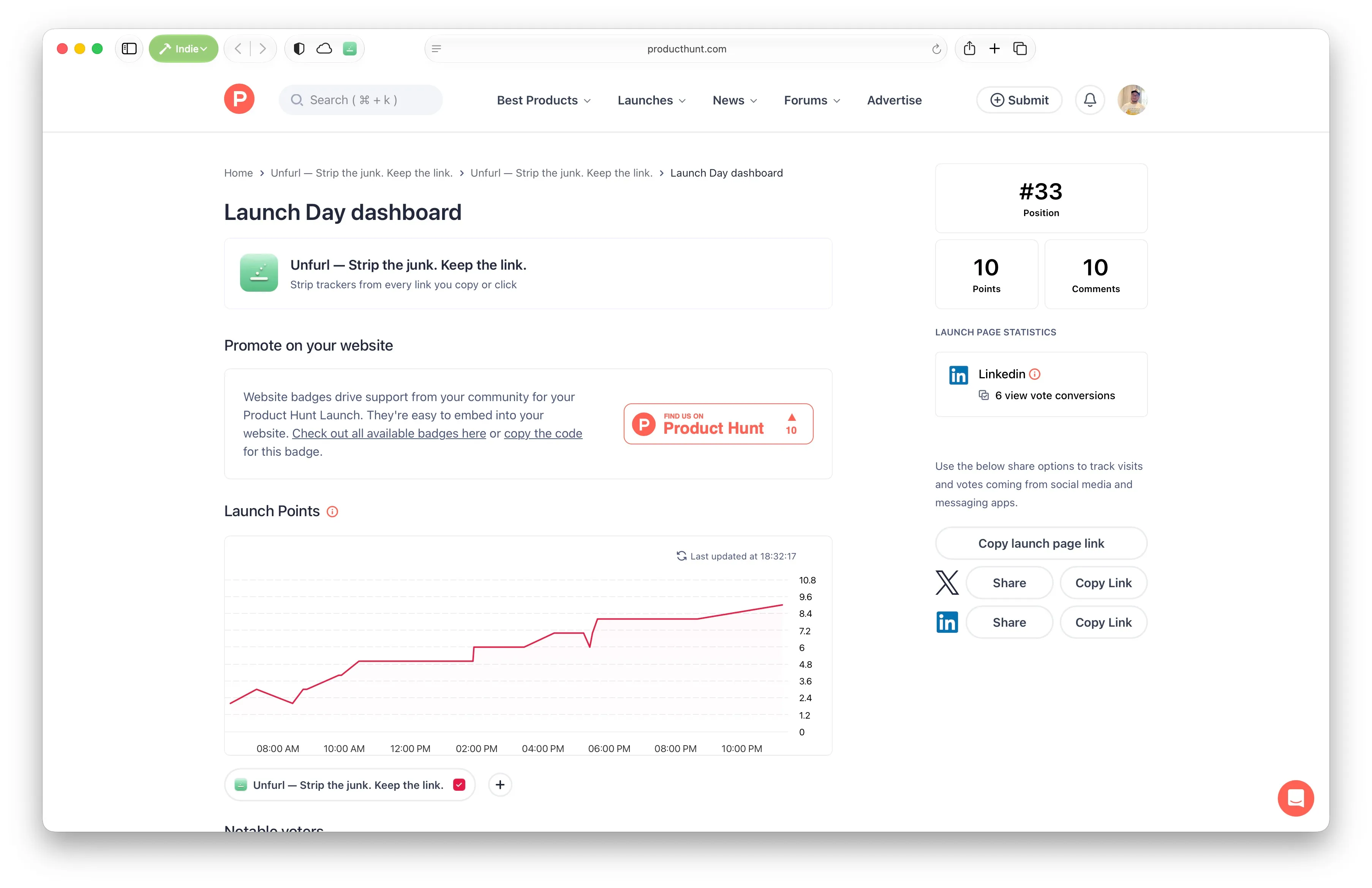The width and height of the screenshot is (1372, 888).
Task: Add another product with plus button
Action: pyautogui.click(x=500, y=785)
